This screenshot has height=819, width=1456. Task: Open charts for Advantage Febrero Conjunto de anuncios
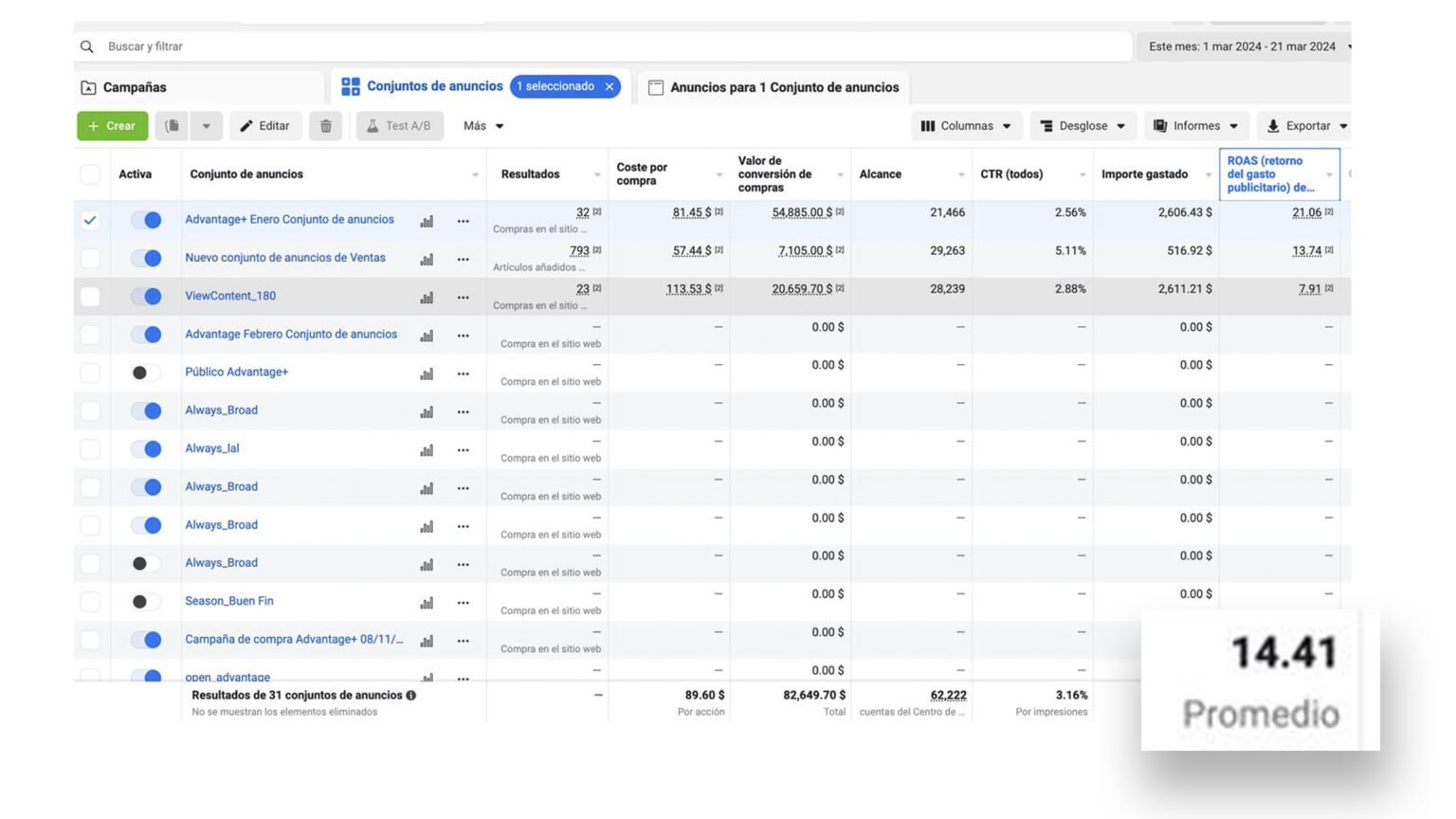click(427, 336)
